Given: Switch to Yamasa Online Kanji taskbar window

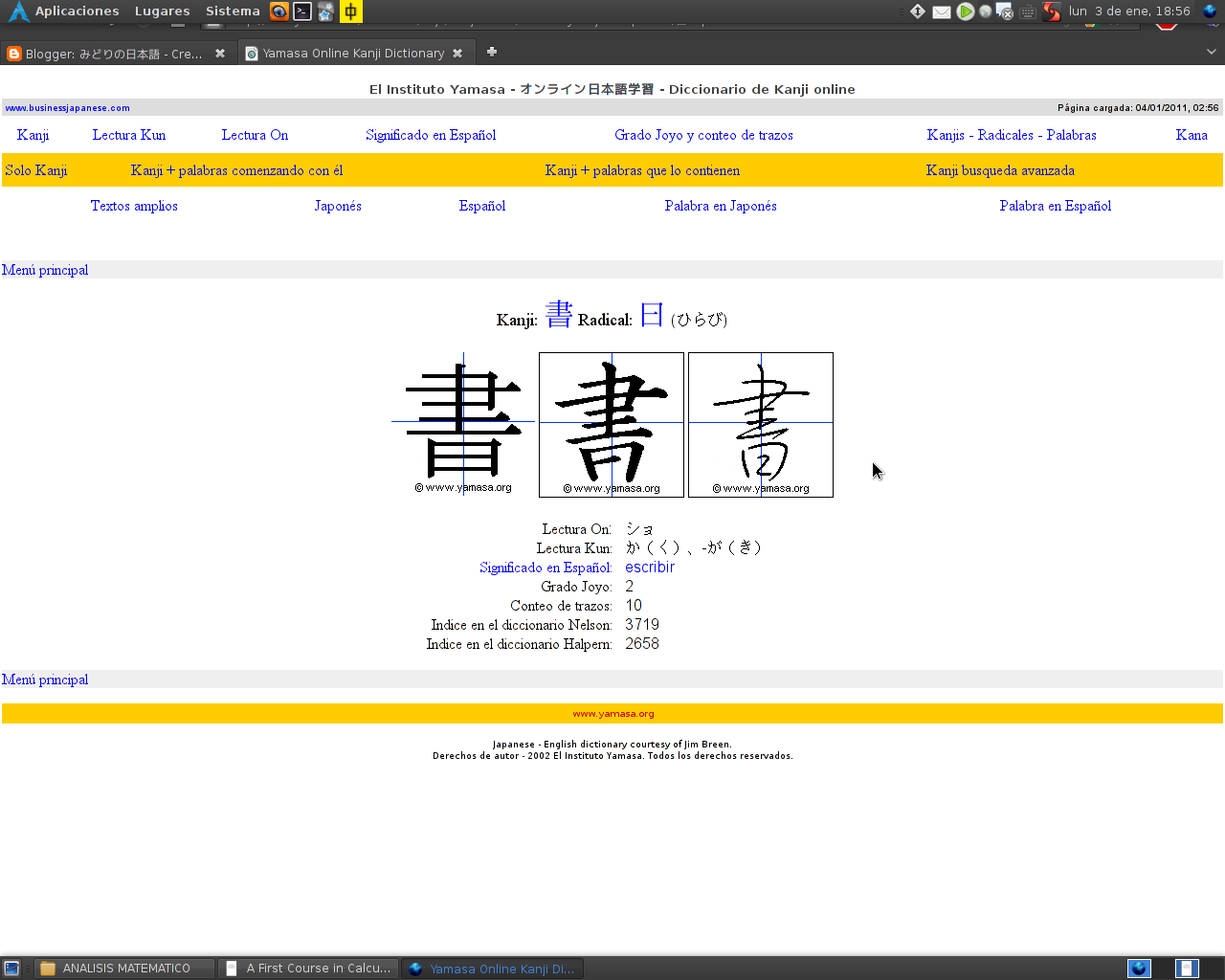Looking at the screenshot, I should (x=492, y=969).
